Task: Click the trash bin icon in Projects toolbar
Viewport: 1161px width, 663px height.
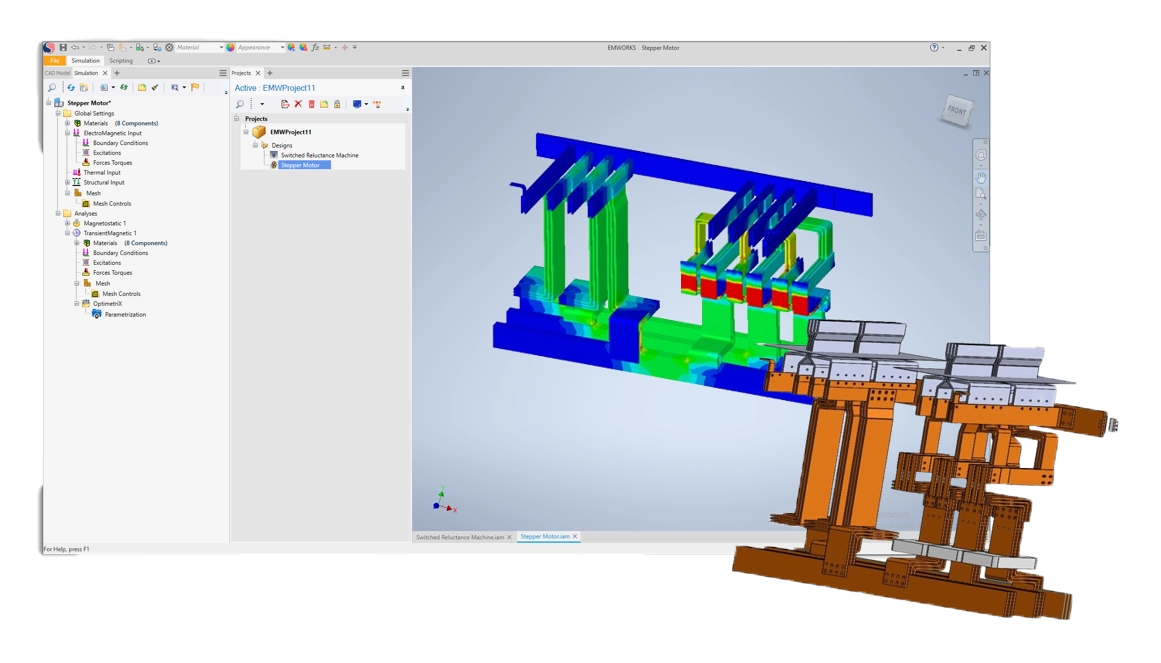Action: tap(311, 104)
